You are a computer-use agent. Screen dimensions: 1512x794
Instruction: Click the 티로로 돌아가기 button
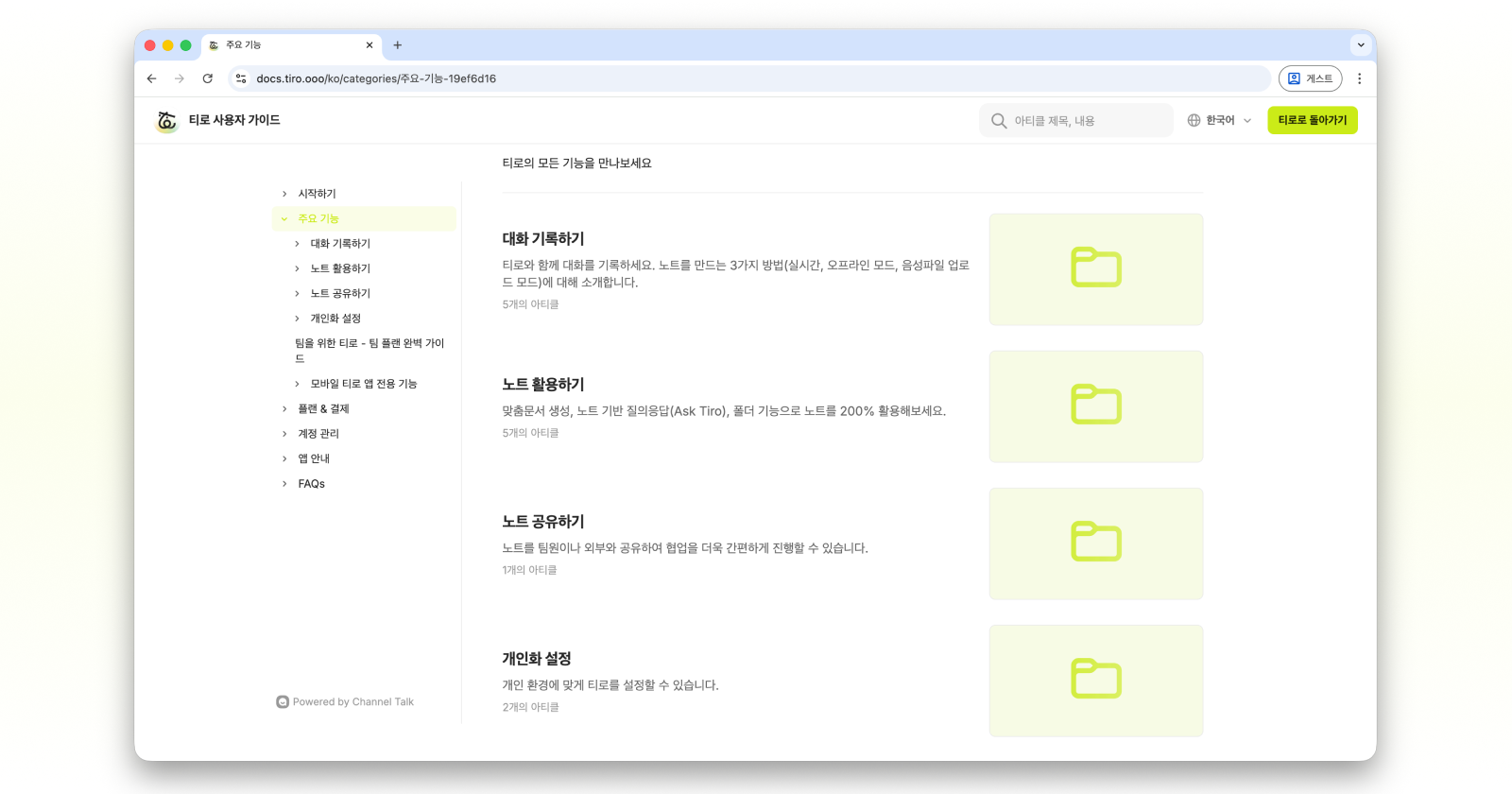coord(1313,120)
